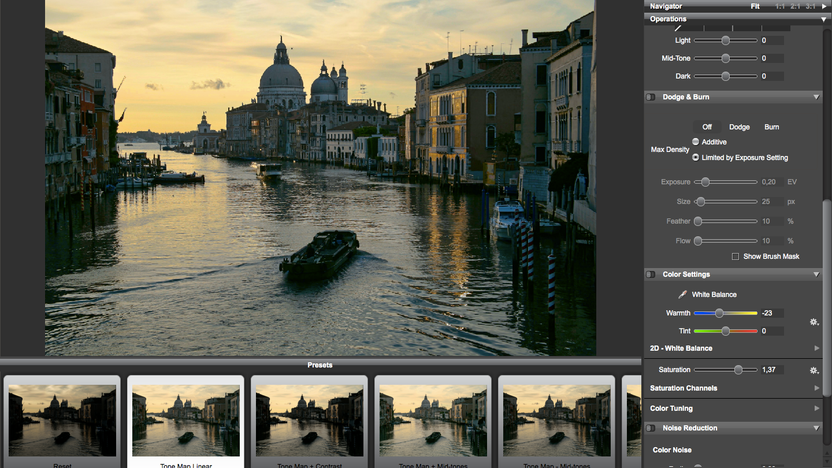Click the Color Noise label
Screen dimensions: 832x468
(672, 450)
